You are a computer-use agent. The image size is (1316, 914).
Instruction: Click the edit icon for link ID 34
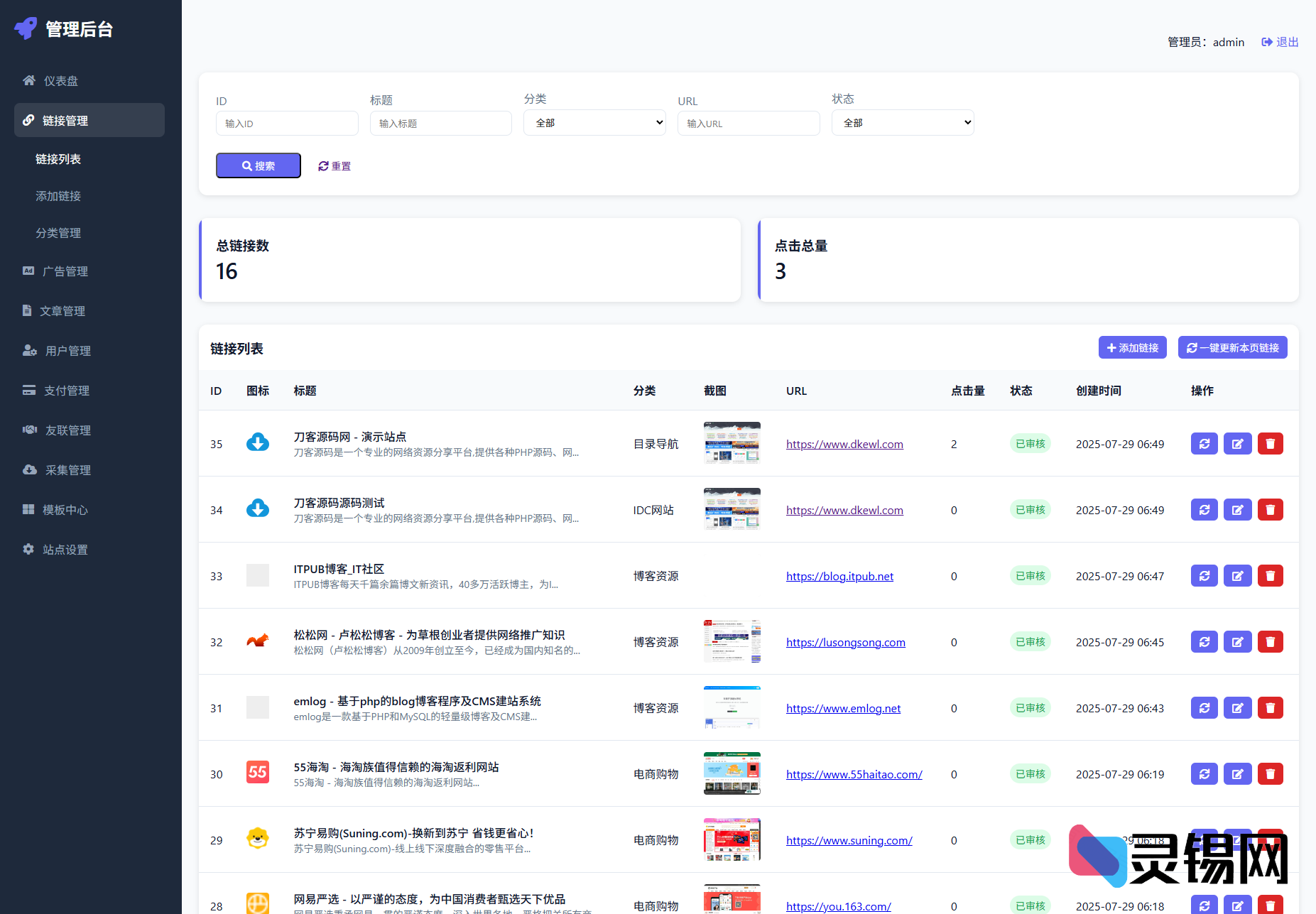point(1237,510)
